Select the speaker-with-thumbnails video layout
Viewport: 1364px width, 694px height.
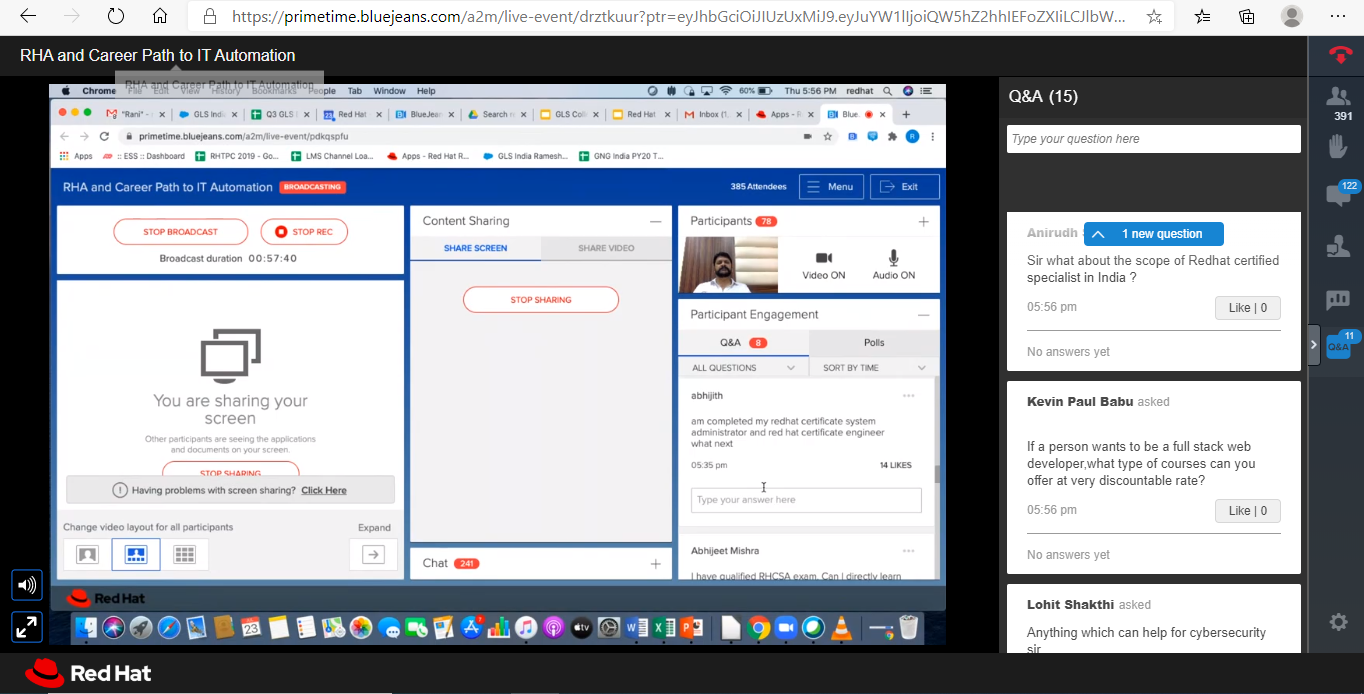(x=136, y=555)
